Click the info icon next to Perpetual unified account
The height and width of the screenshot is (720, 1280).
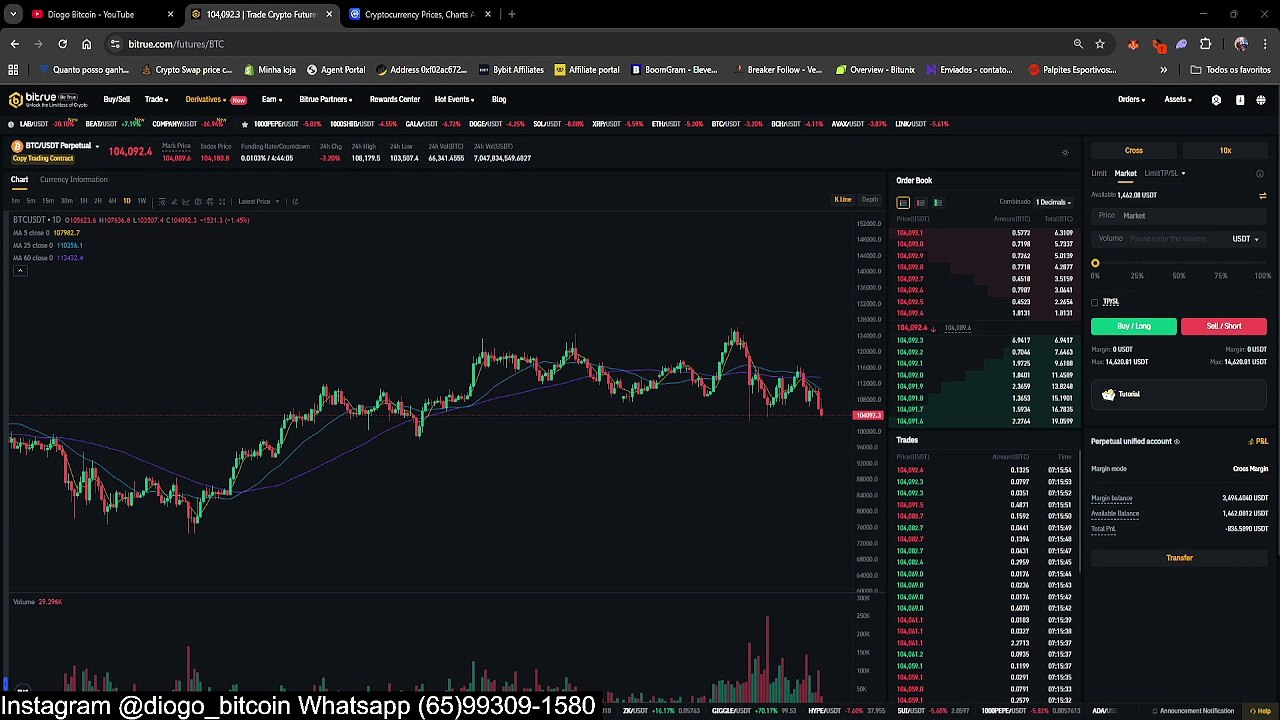[1176, 441]
